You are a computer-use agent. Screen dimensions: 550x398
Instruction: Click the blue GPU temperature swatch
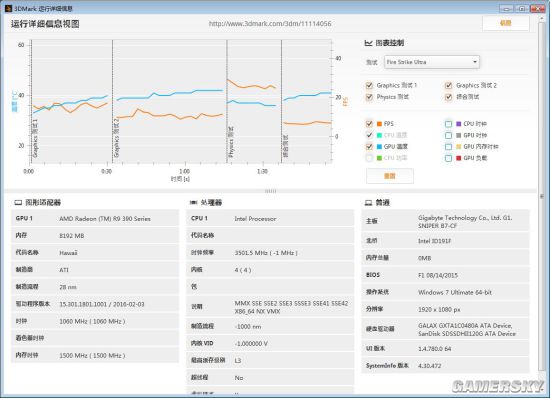(x=379, y=147)
